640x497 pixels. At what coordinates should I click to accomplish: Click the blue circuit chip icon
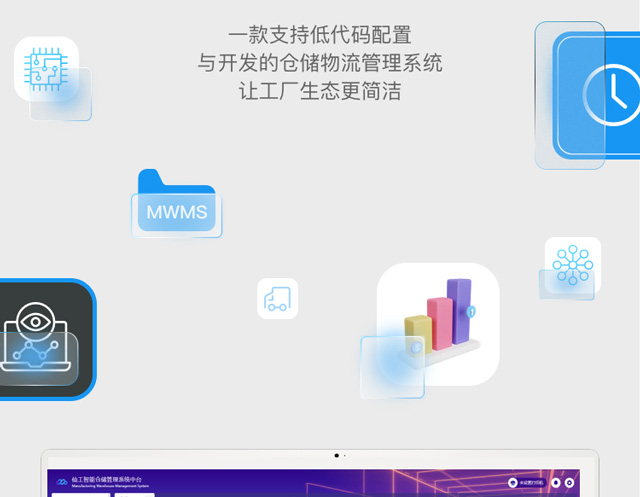(x=46, y=69)
